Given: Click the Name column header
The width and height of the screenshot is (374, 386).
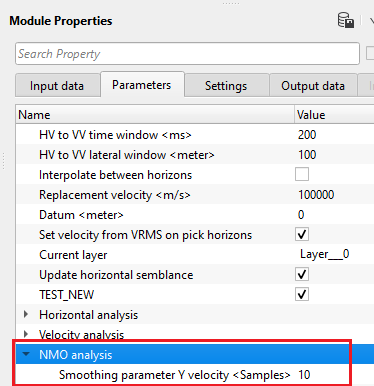Looking at the screenshot, I should tap(155, 115).
